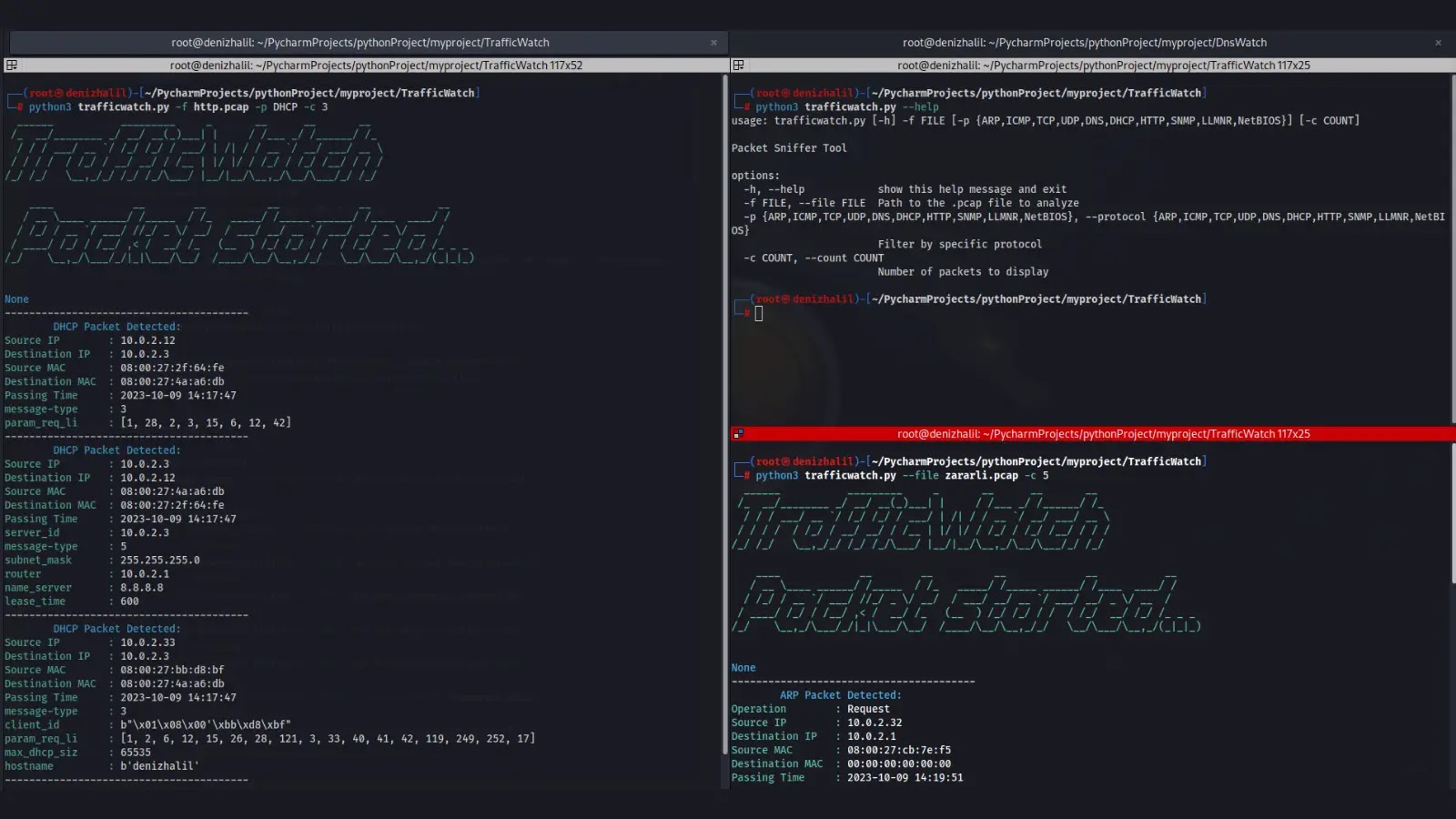Click the 'ARP Packet Detected:' header
Screen dimensions: 1456x819
point(841,695)
